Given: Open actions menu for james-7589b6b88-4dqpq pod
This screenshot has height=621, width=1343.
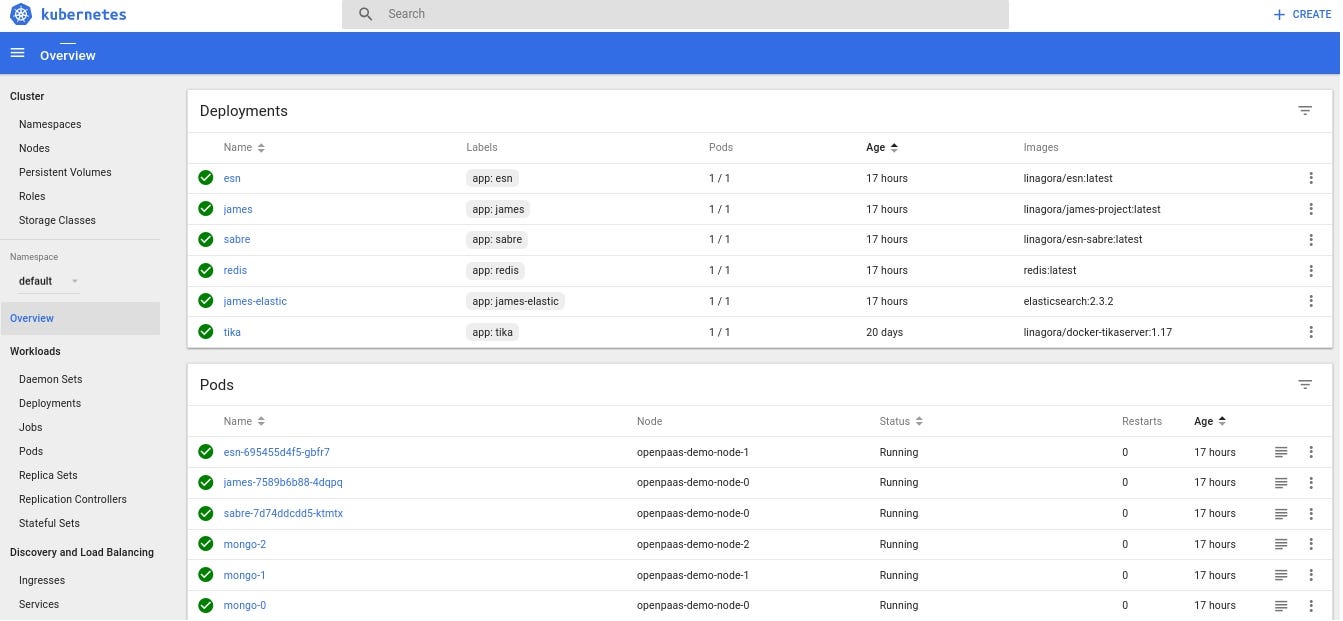Looking at the screenshot, I should coord(1311,483).
